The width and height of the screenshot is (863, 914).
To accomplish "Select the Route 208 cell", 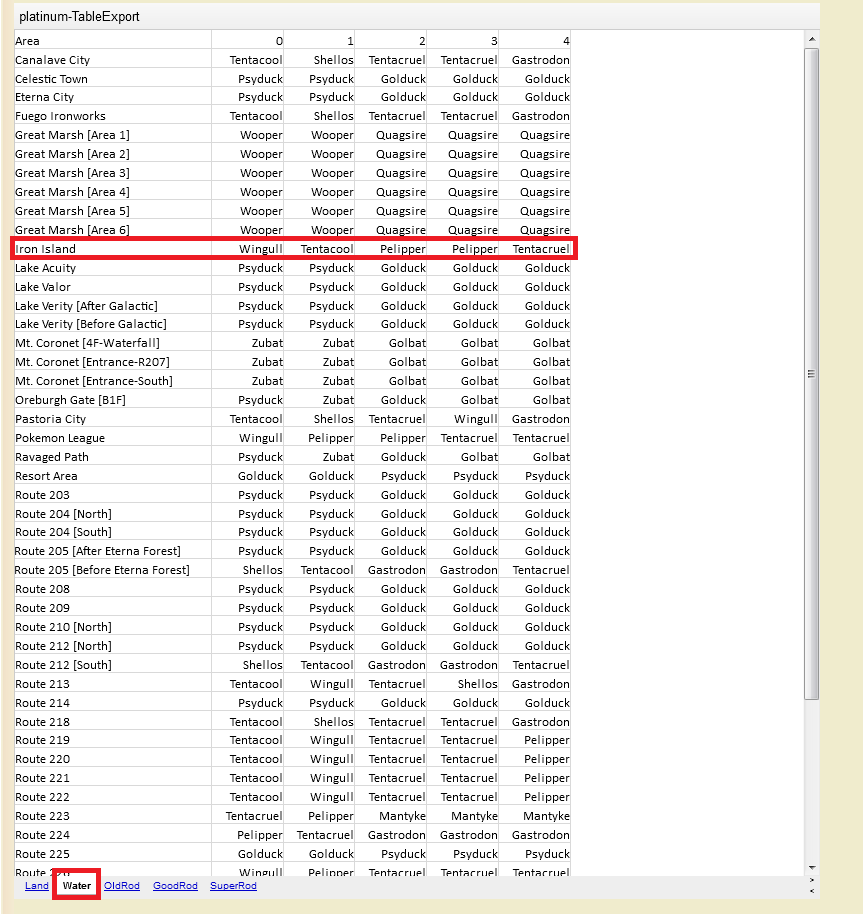I will click(112, 589).
